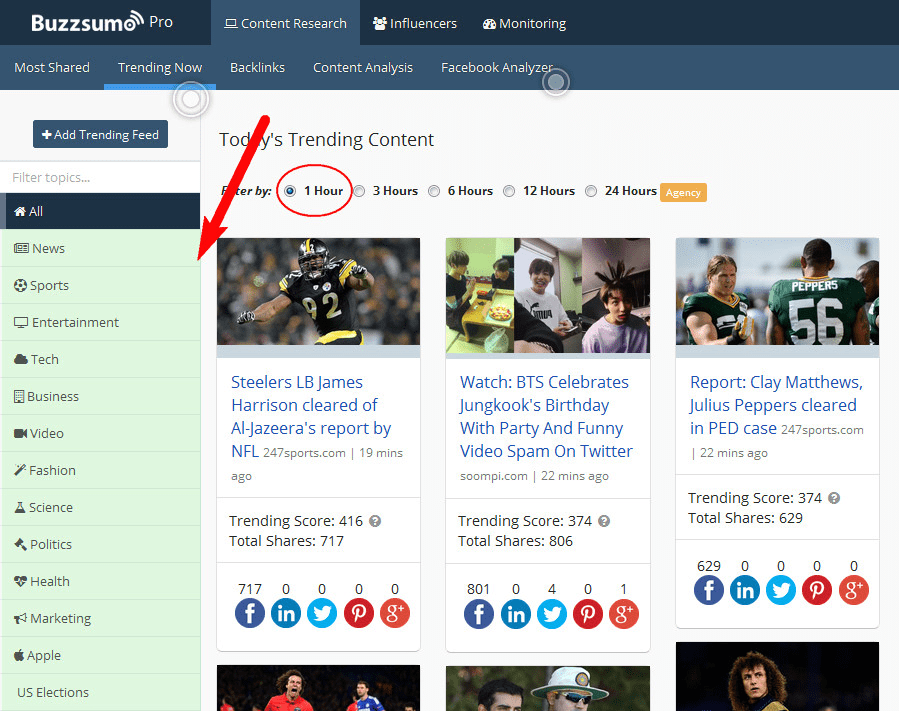This screenshot has width=899, height=711.
Task: Select the 24 Hours filter radio button
Action: click(591, 191)
